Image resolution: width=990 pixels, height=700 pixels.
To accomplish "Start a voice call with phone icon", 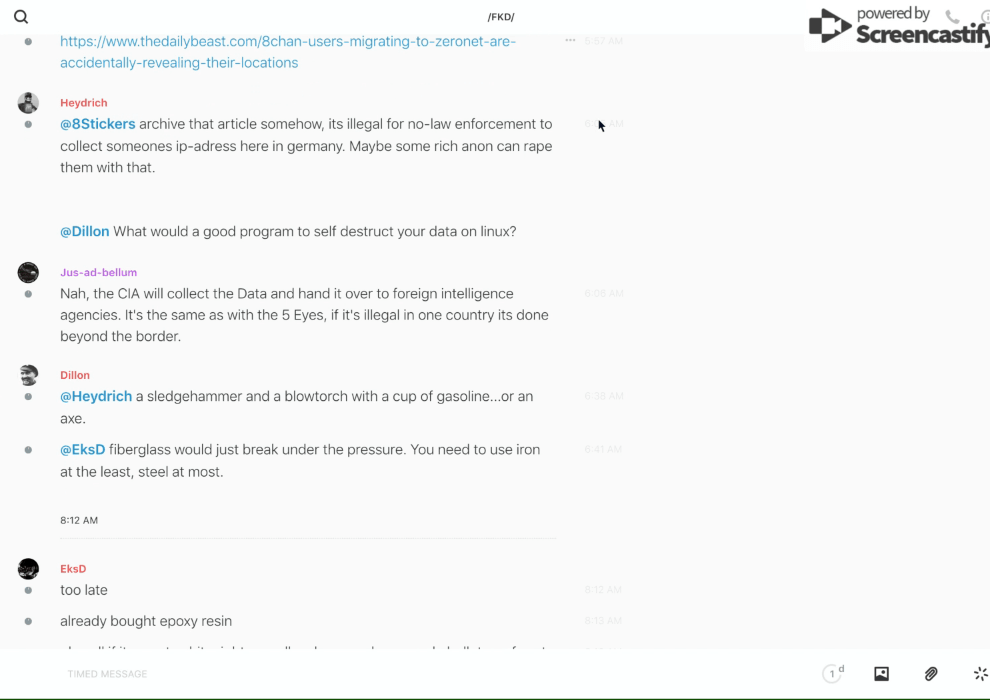I will tap(952, 17).
